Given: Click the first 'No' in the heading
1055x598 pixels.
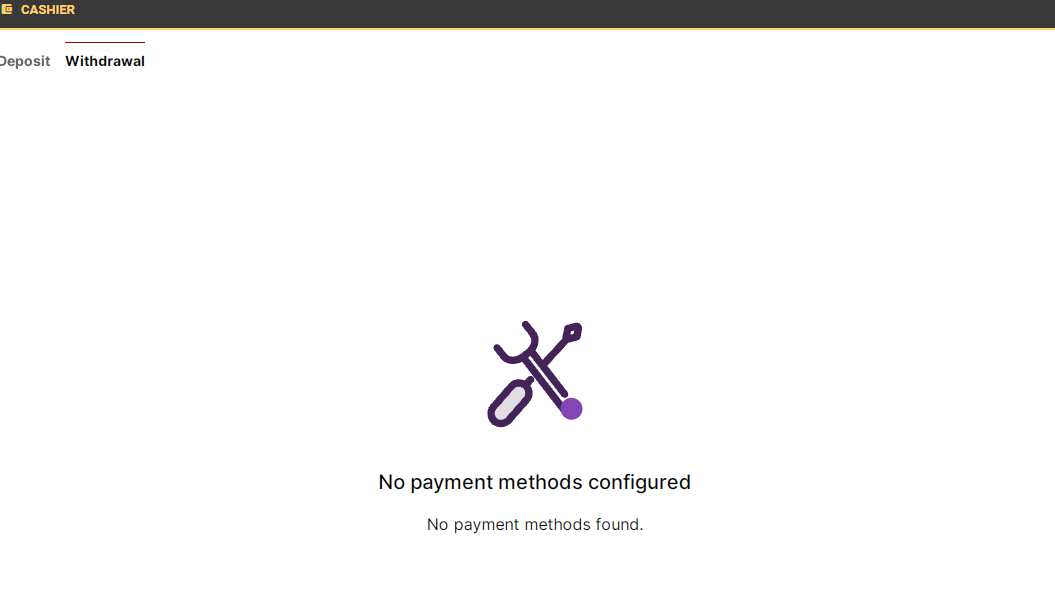Looking at the screenshot, I should (x=392, y=482).
